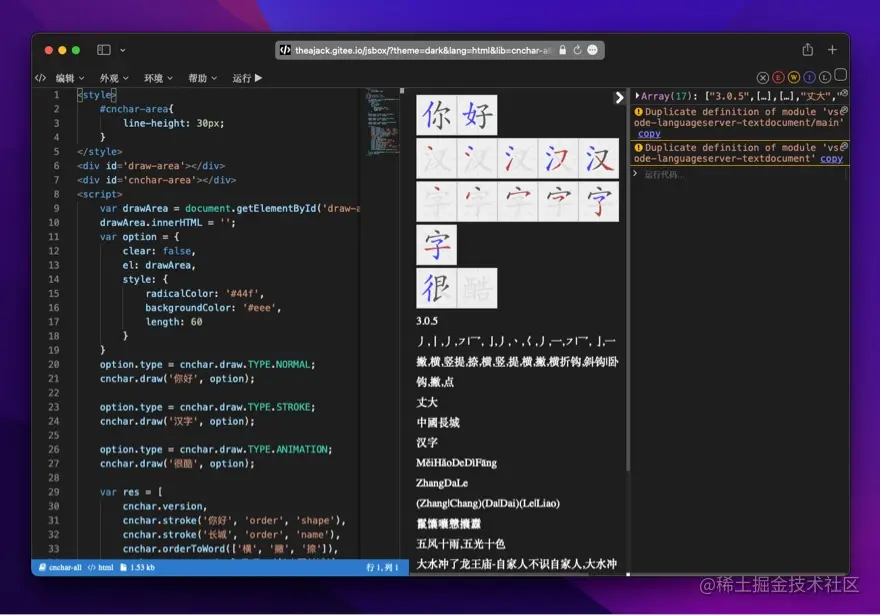Click the 汉字 output line
Viewport: 880px width, 615px height.
427,443
